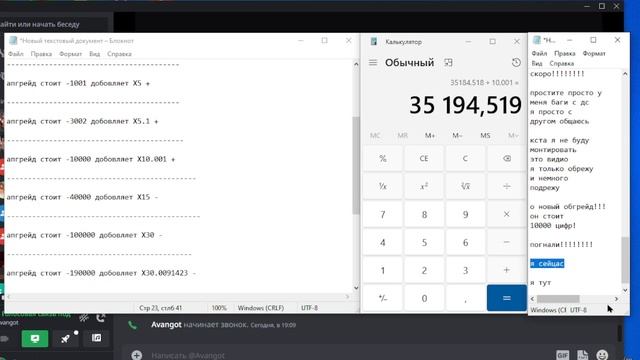Click the CE key in calculator
The image size is (640, 360).
tap(424, 158)
